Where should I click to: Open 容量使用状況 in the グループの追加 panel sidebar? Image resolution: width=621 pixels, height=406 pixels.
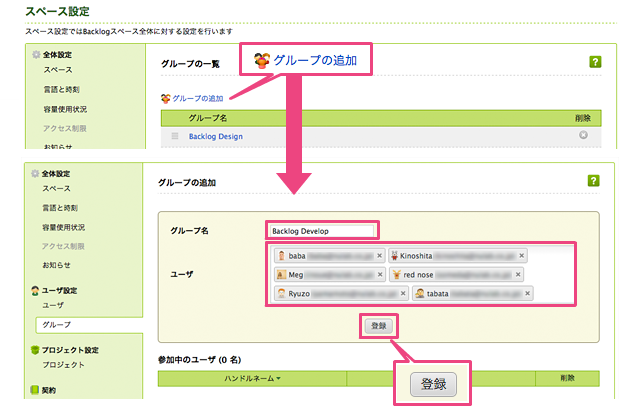[63, 227]
